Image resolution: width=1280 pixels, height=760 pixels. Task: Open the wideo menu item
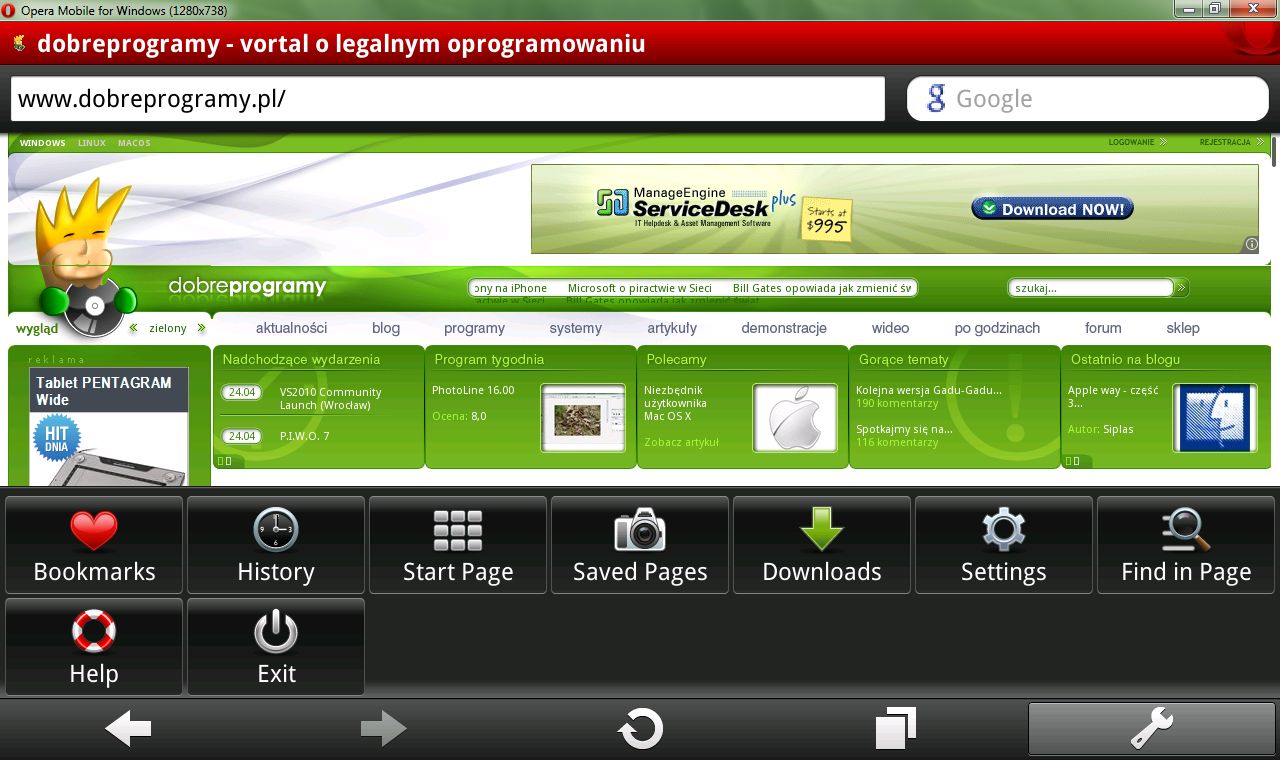890,328
